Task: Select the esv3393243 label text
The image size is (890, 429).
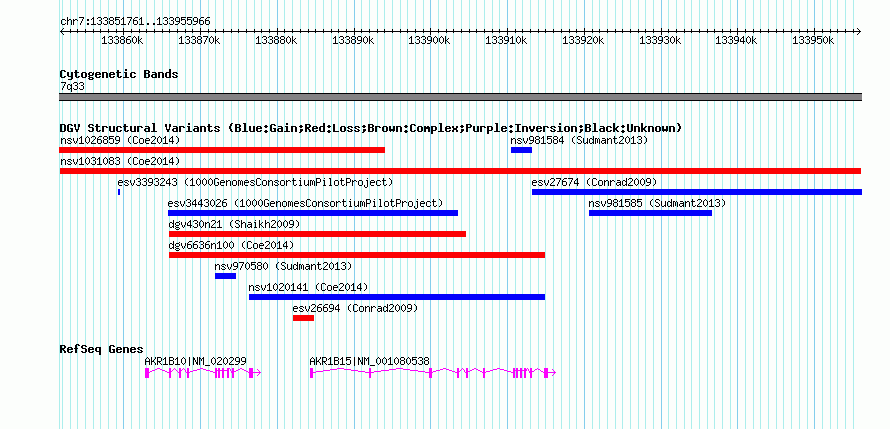Action: pos(255,182)
